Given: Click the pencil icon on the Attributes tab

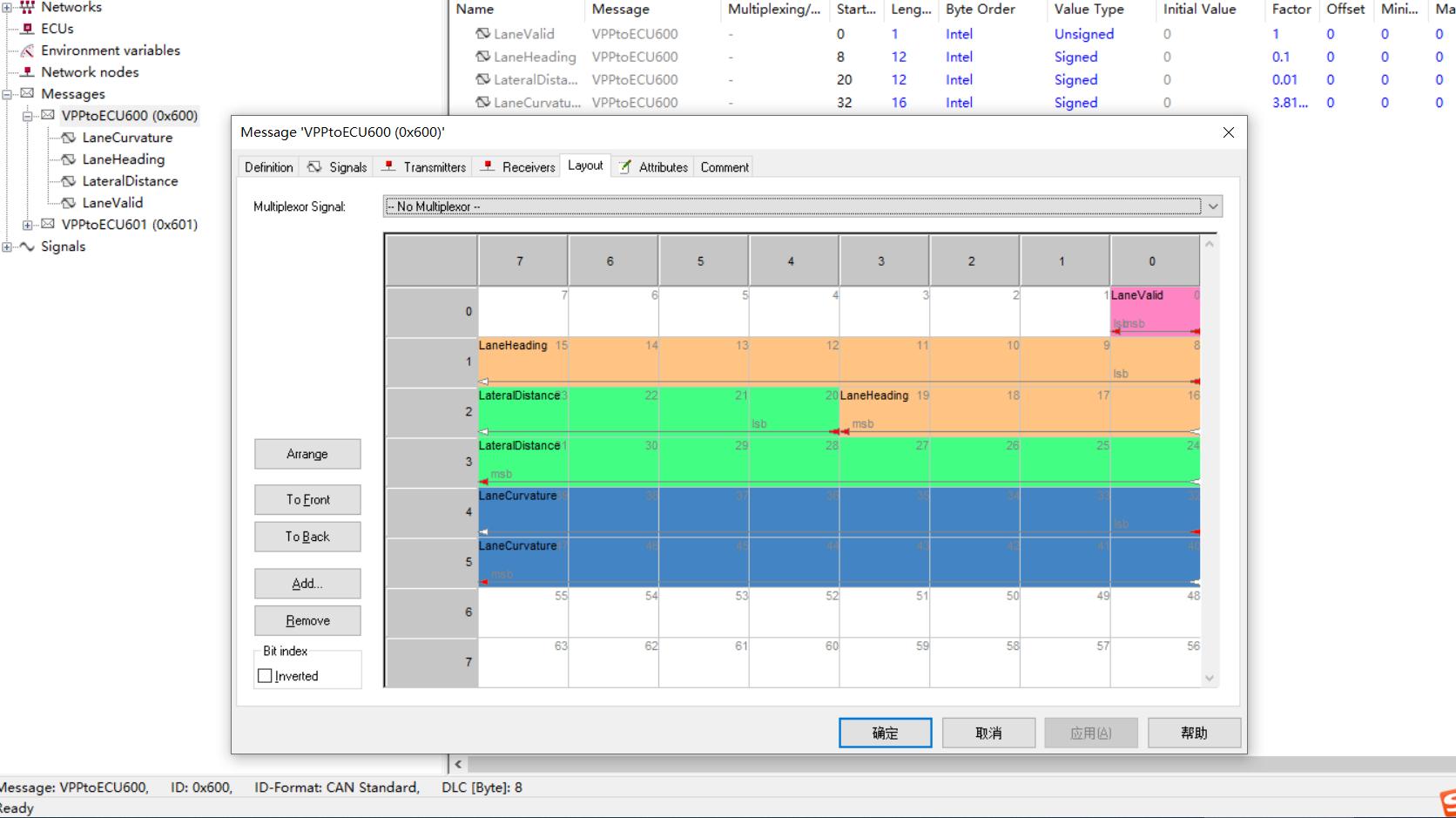Looking at the screenshot, I should 625,166.
